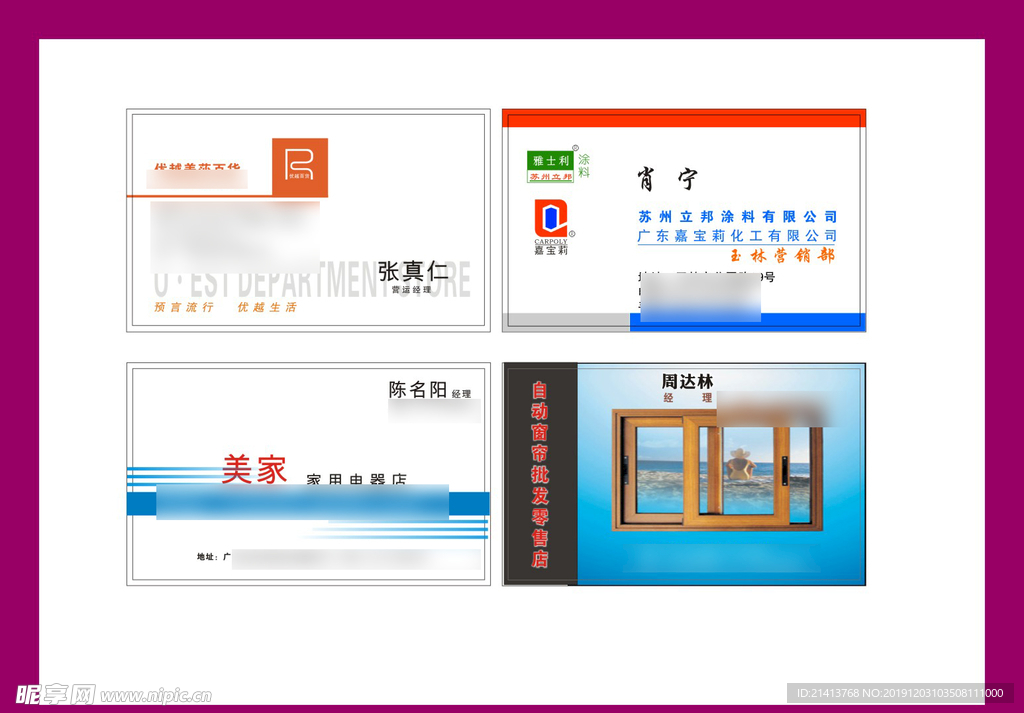Select the name 周达林
The width and height of the screenshot is (1024, 713).
point(688,381)
